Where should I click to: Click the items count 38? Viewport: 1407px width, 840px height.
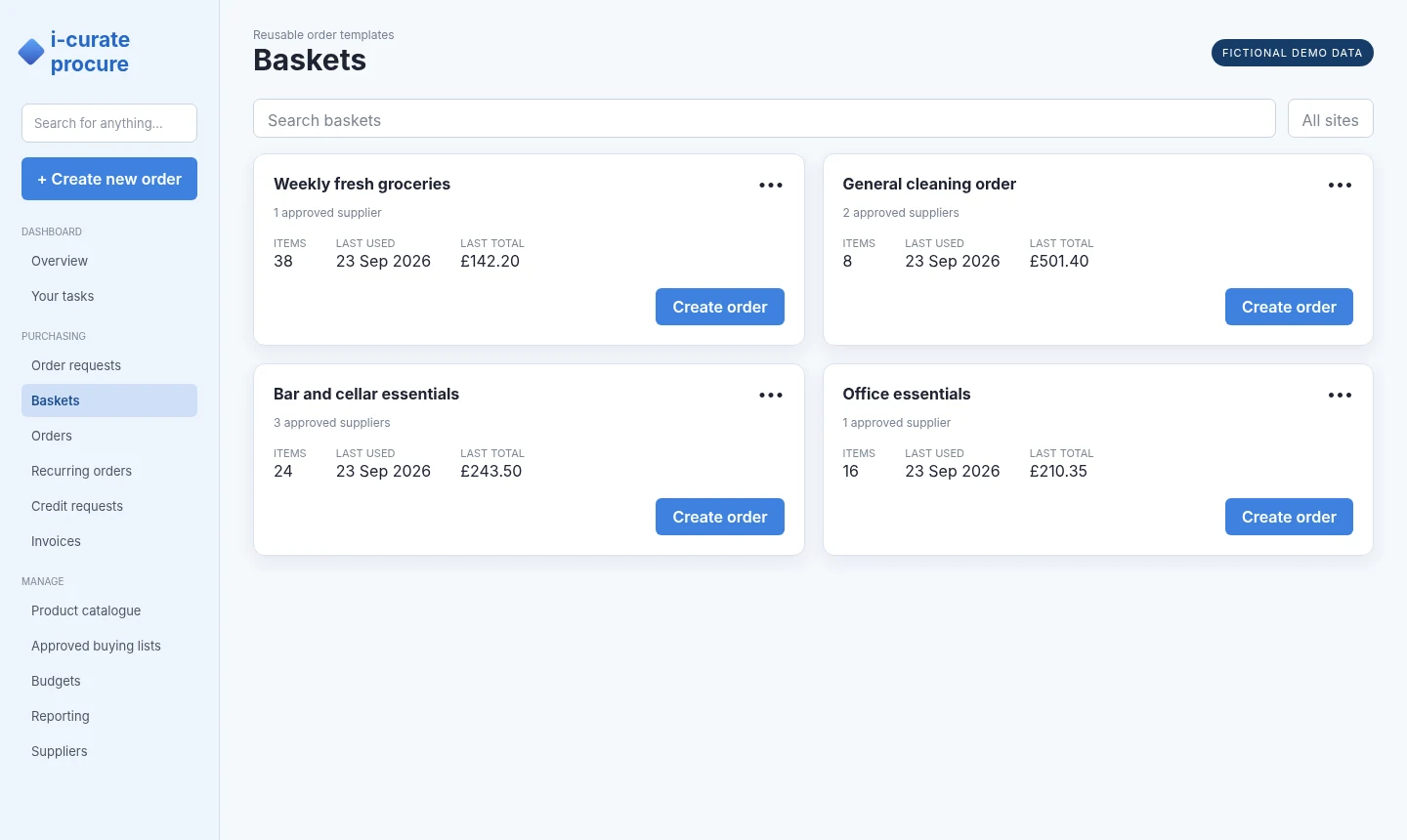coord(283,261)
